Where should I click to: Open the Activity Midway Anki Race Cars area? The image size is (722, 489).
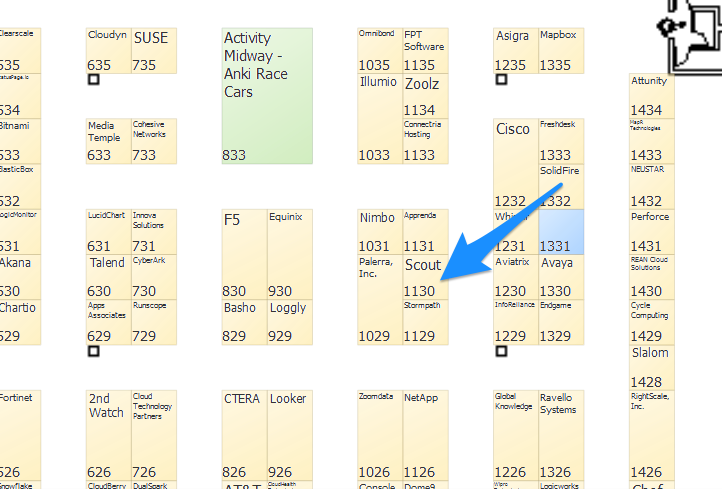(x=267, y=96)
